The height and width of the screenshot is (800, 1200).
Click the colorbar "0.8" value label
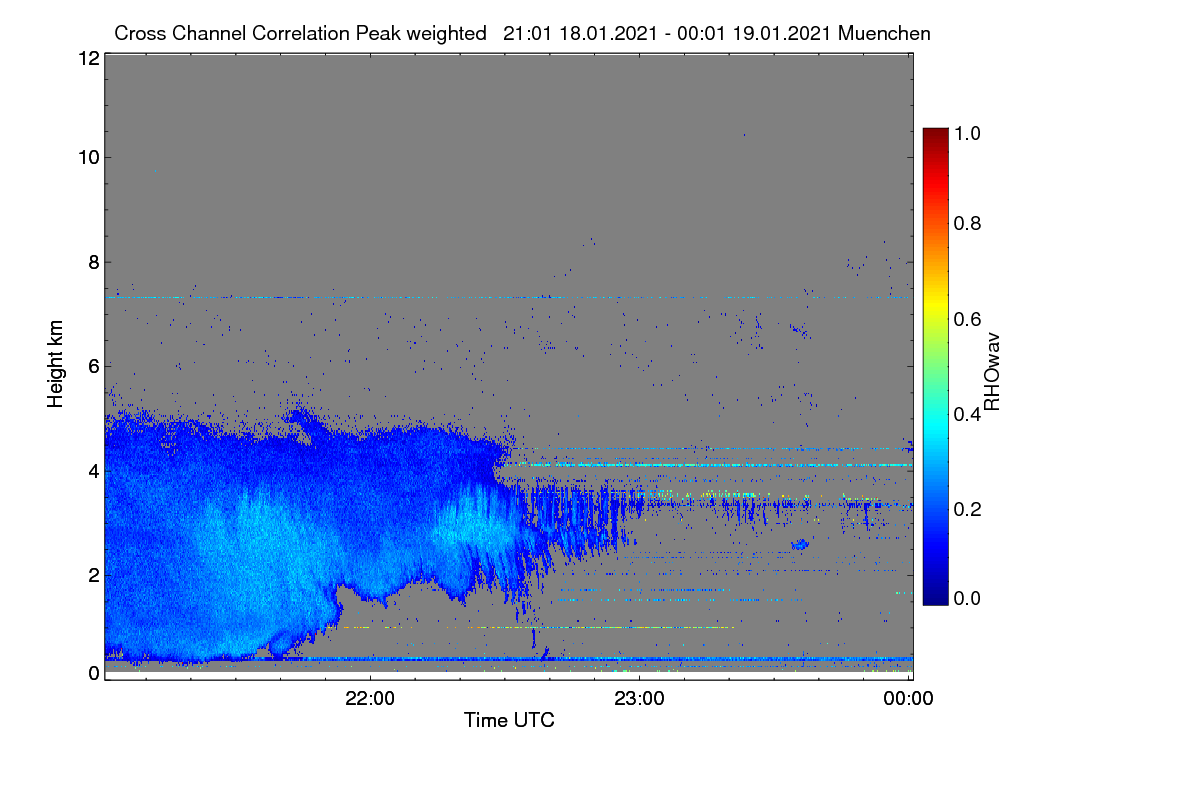coord(965,224)
